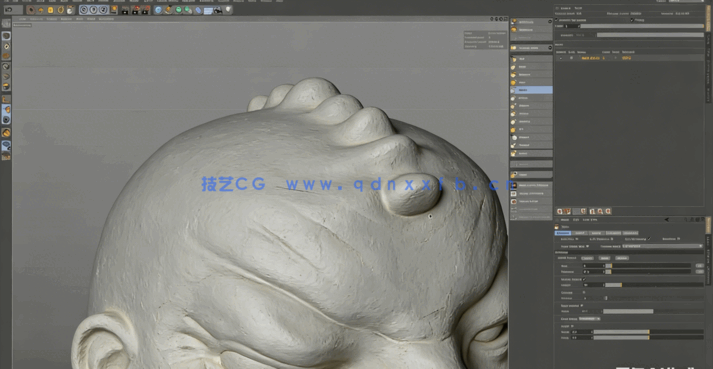Select the Pinch sculpt brush
Screen dimensions: 713x369
[531, 98]
